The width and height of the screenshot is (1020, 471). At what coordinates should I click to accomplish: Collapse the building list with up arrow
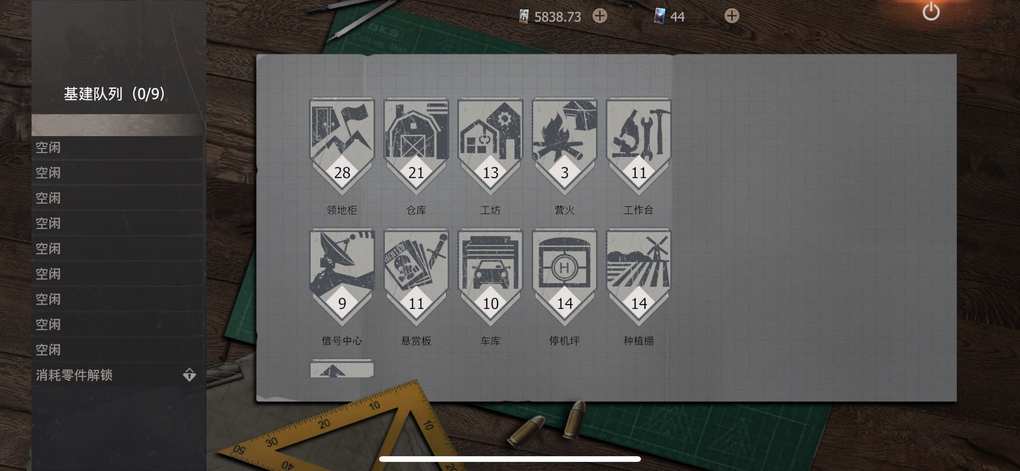(x=342, y=369)
